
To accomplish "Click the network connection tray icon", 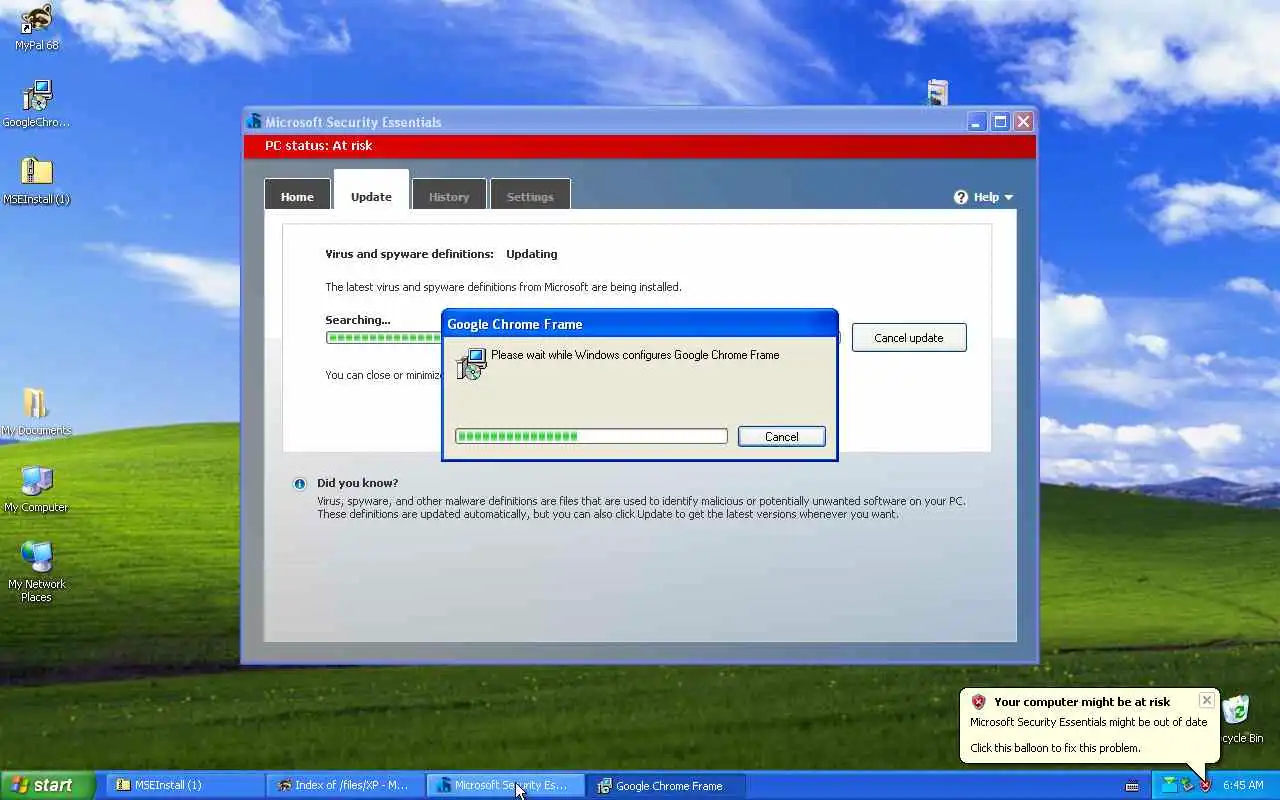I will 1168,785.
